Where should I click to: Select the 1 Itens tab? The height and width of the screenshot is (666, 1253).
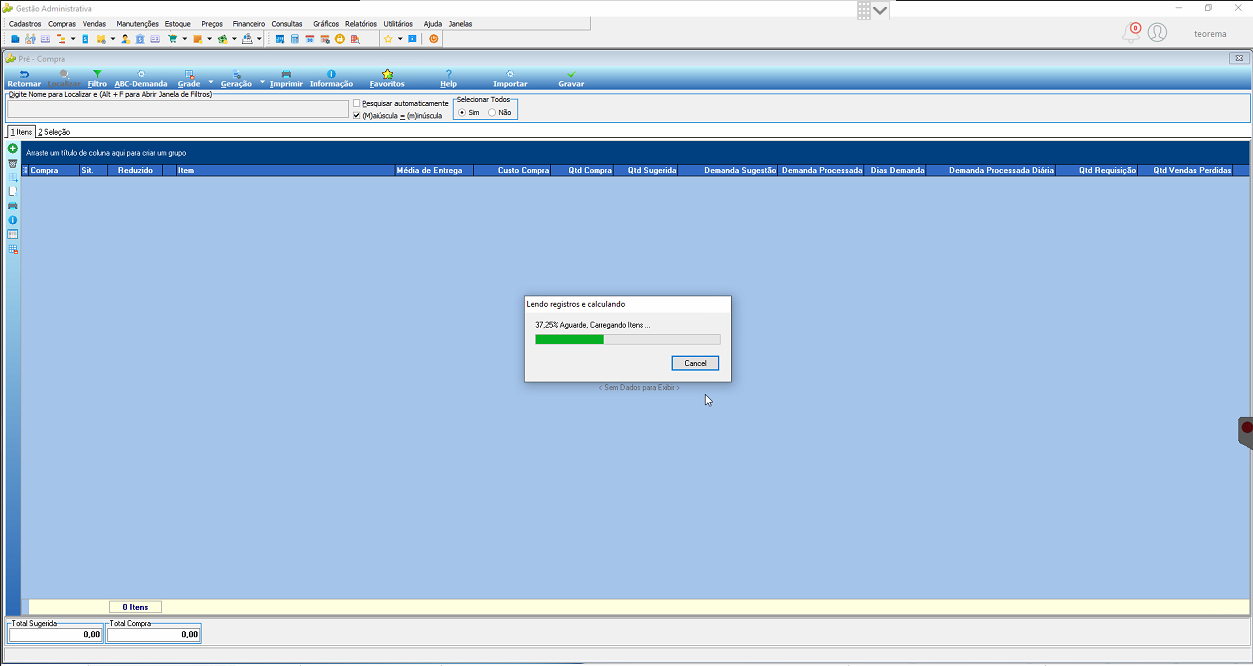[21, 132]
